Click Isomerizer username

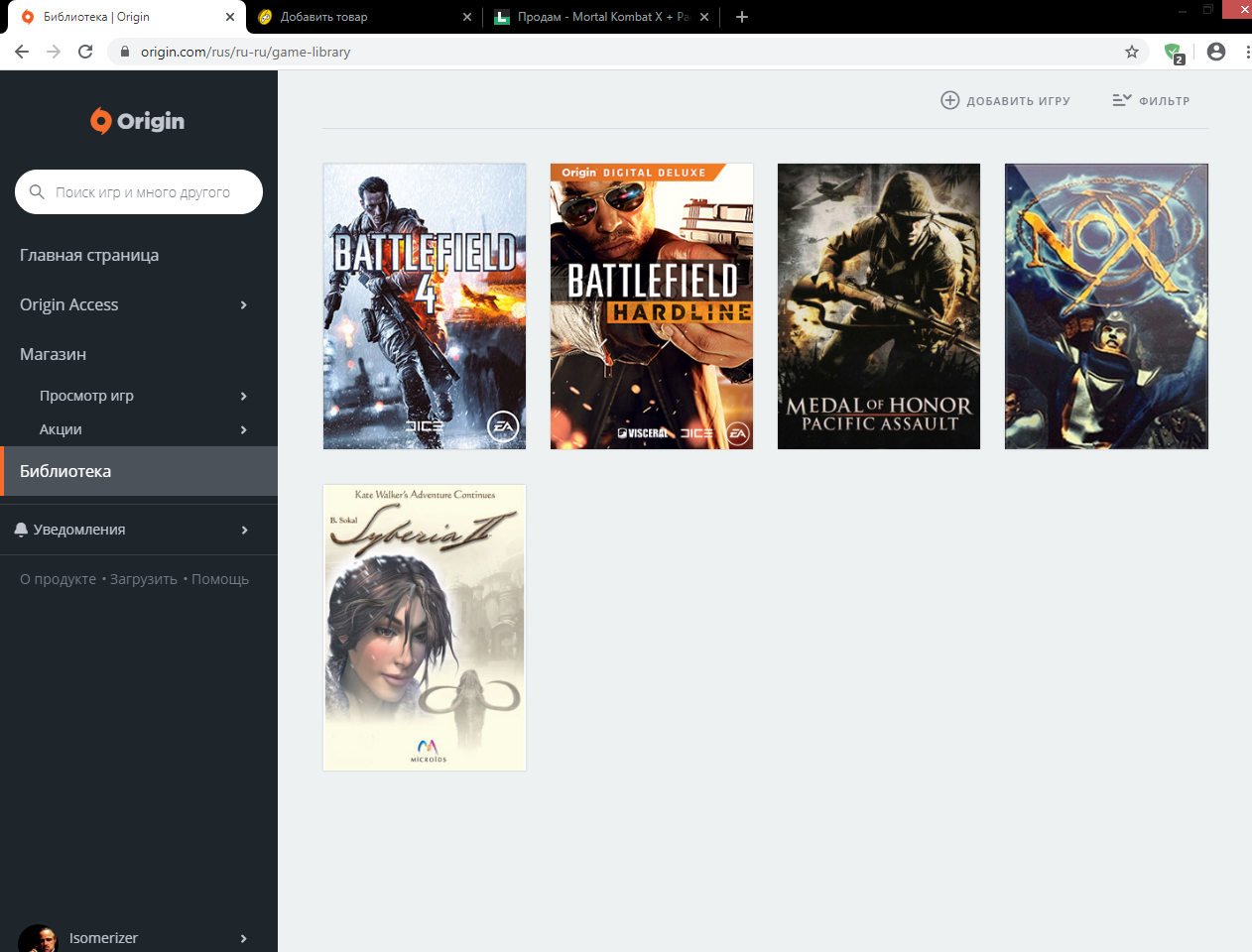click(103, 938)
